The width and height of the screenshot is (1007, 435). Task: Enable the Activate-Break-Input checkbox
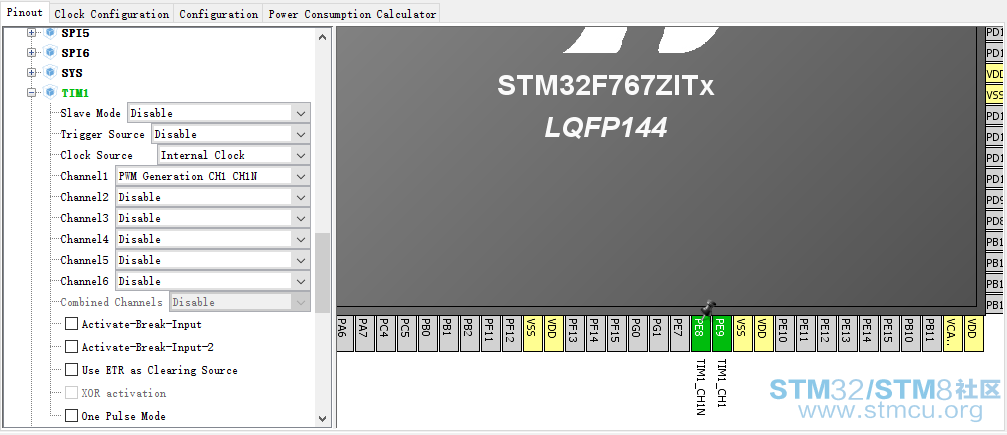coord(71,324)
